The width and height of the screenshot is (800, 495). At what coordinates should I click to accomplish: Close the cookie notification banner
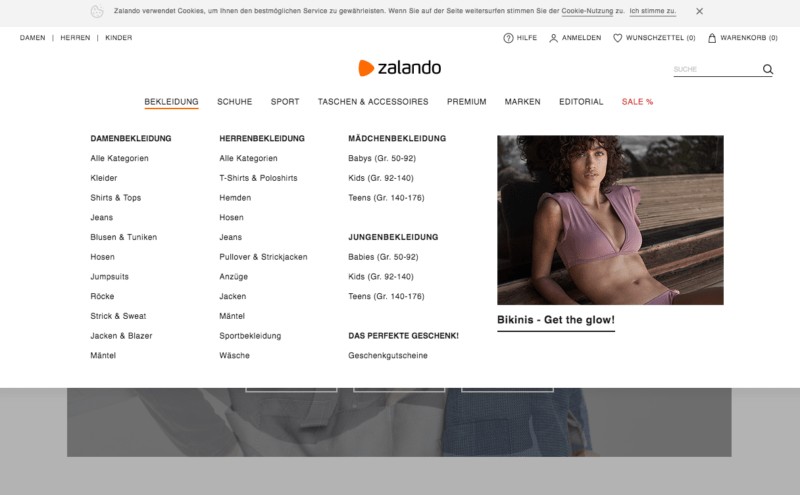coord(699,11)
